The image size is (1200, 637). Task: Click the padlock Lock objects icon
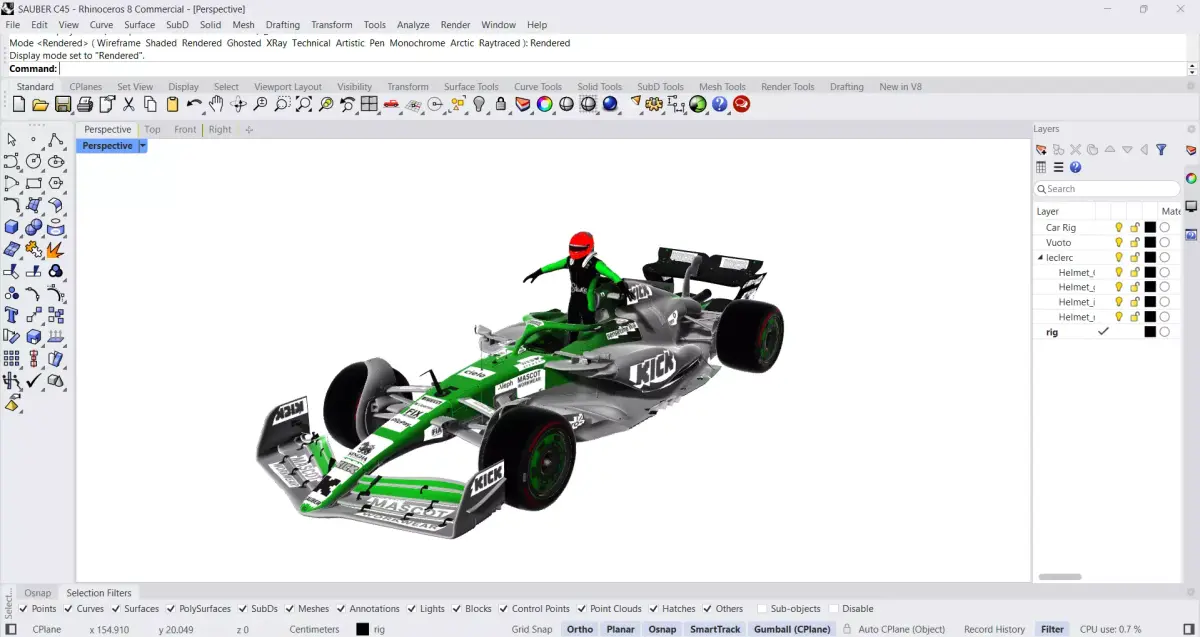(x=501, y=104)
